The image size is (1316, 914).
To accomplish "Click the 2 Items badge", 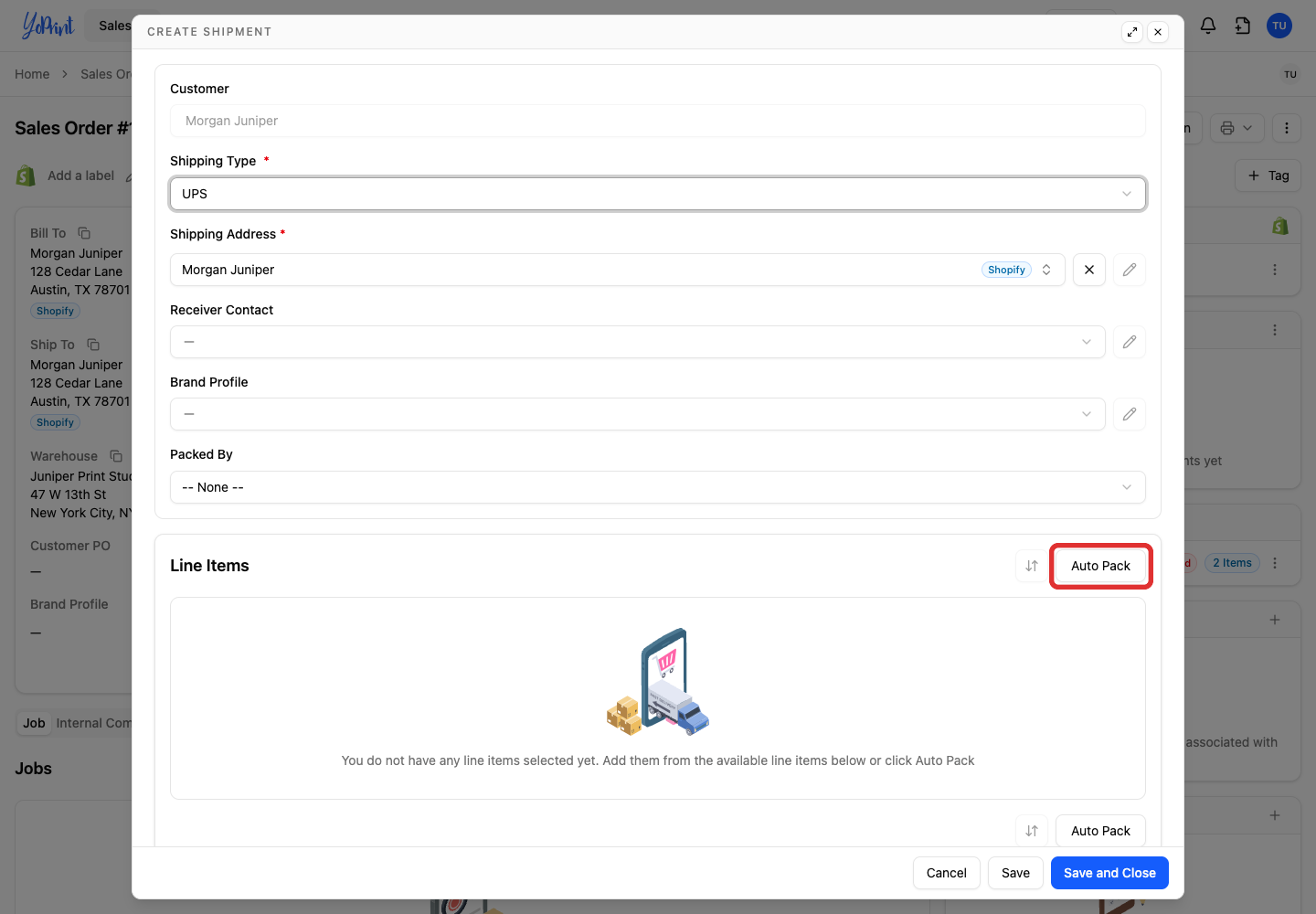I will click(1232, 563).
